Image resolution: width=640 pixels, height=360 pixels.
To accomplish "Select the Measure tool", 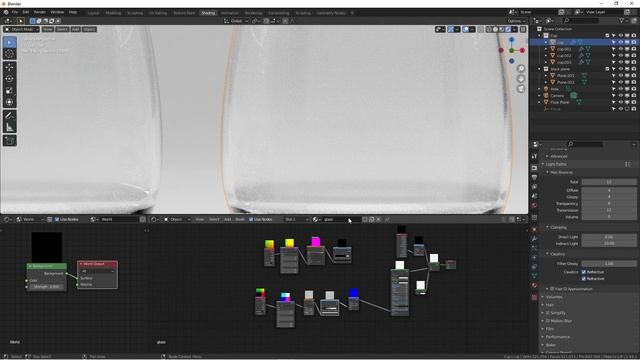I will (10, 127).
